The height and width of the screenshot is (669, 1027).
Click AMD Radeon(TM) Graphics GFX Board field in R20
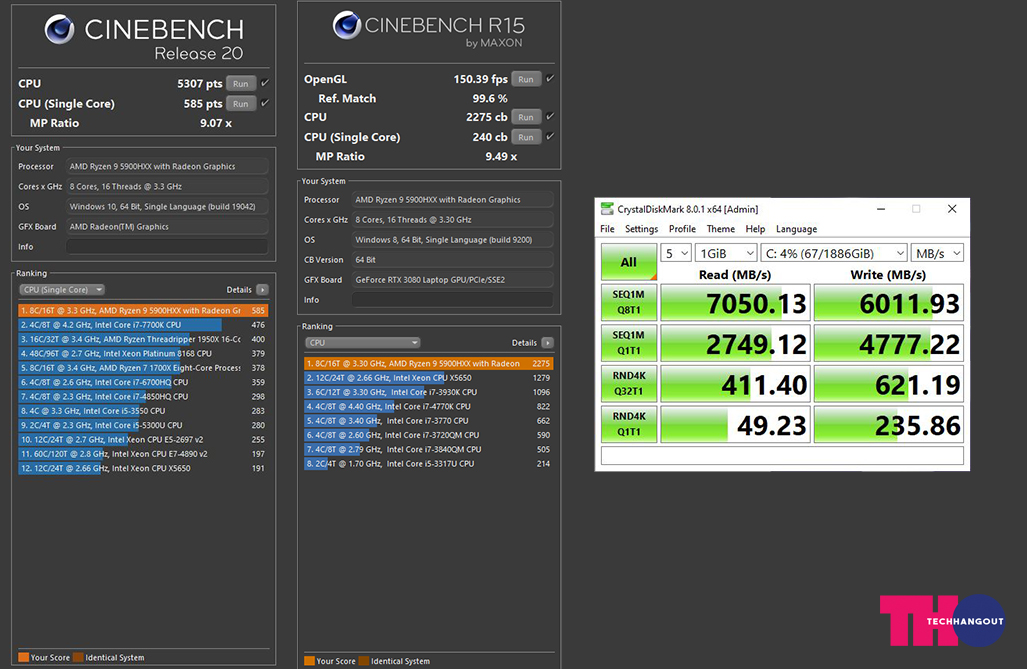(x=167, y=227)
